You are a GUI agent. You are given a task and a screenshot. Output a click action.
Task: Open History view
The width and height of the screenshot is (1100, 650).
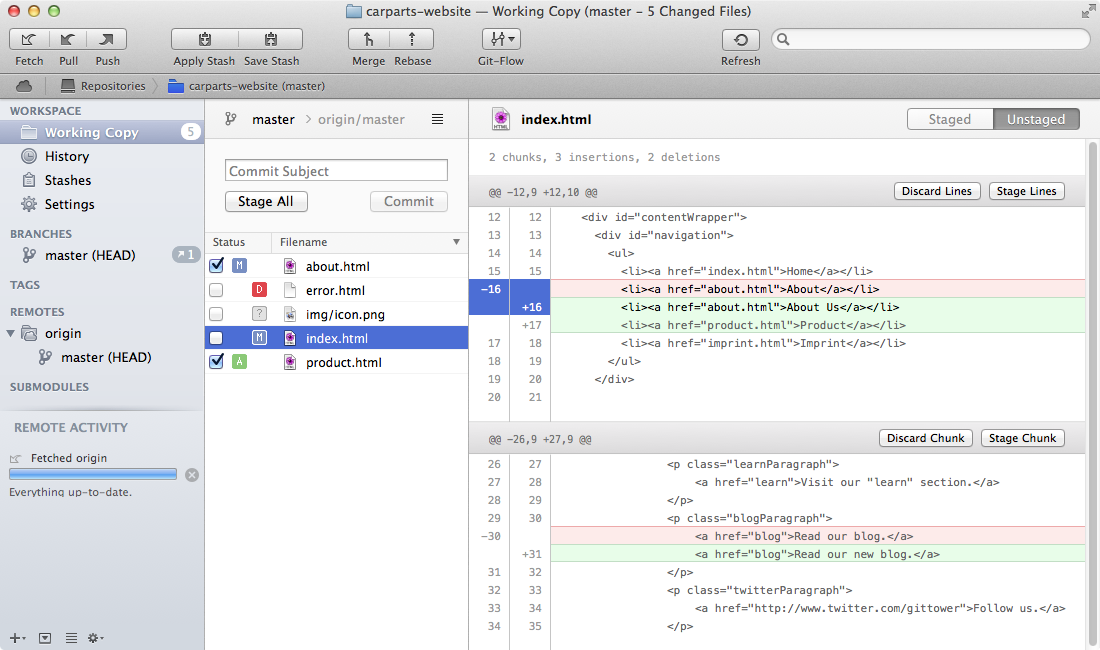point(67,156)
